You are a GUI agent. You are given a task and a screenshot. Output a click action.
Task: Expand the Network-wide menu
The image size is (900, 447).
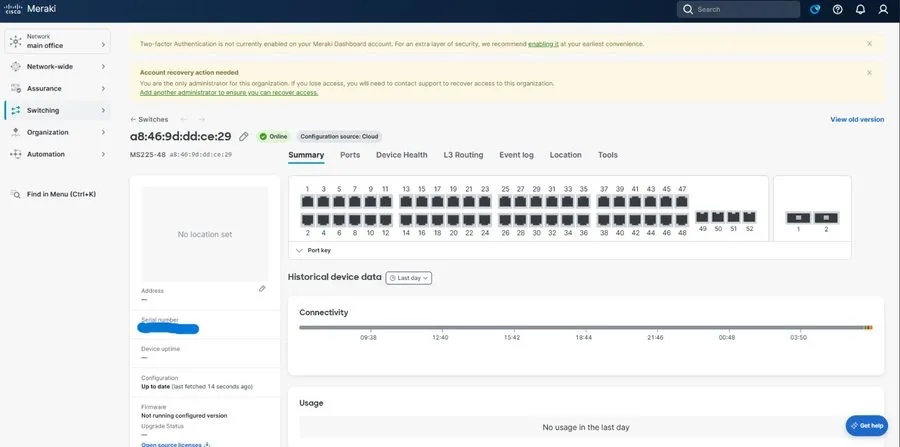[x=57, y=67]
